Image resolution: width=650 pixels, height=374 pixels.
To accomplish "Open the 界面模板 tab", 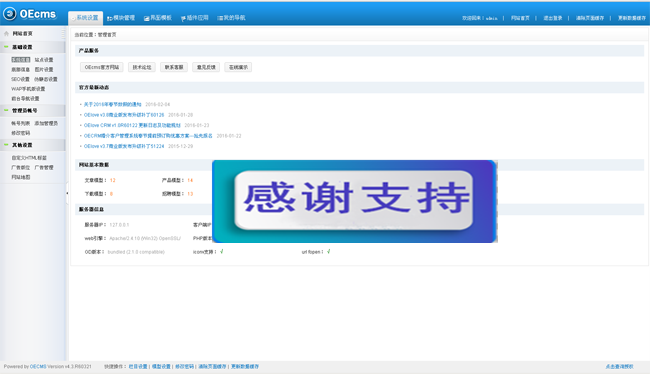I will (158, 18).
